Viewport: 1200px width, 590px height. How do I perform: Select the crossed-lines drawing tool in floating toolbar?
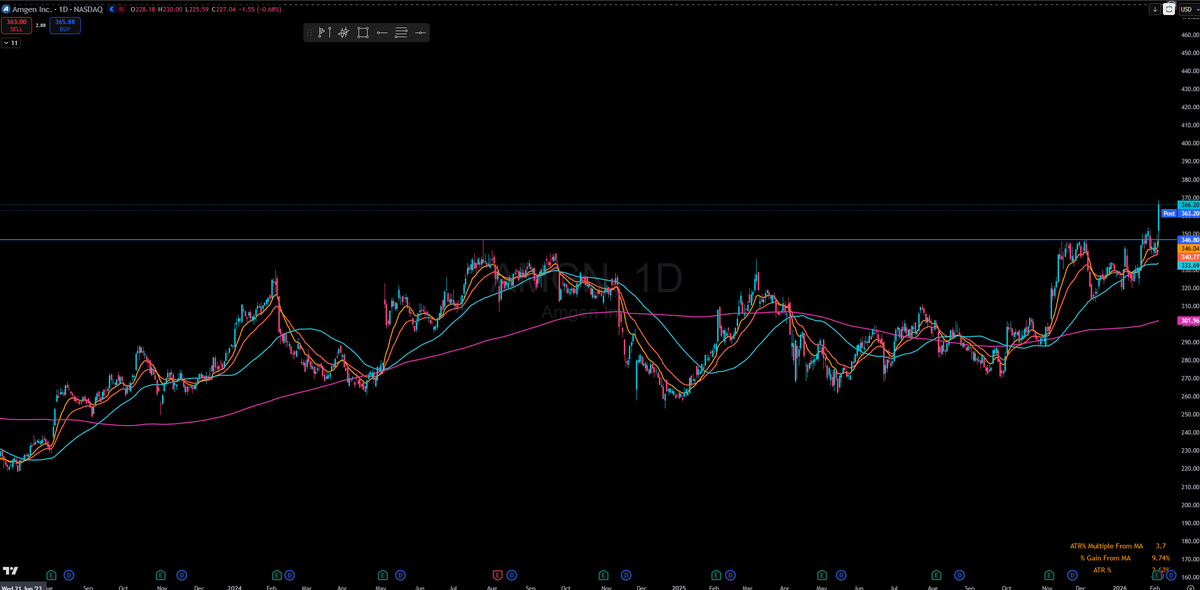pos(343,33)
